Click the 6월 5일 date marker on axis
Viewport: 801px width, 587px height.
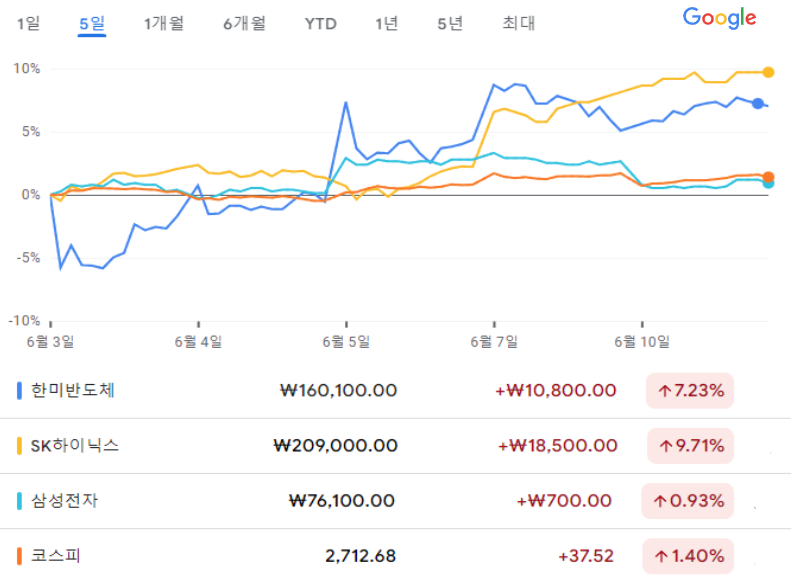pos(346,341)
